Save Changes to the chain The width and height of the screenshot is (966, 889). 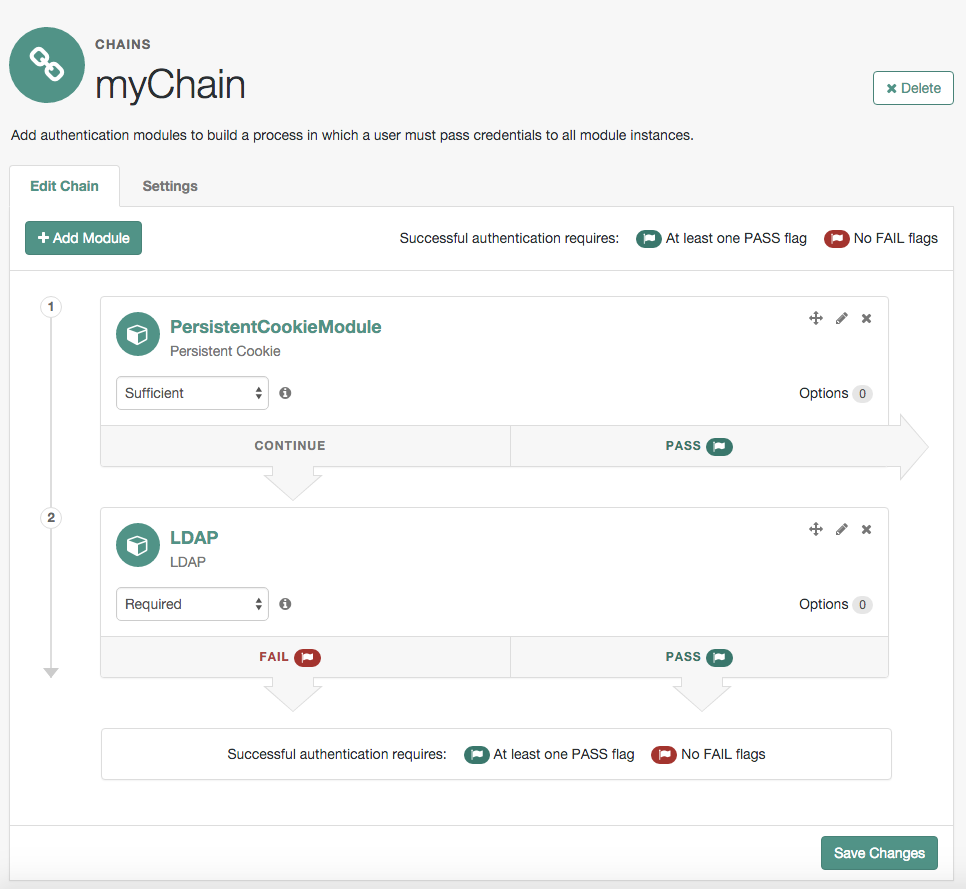(879, 853)
